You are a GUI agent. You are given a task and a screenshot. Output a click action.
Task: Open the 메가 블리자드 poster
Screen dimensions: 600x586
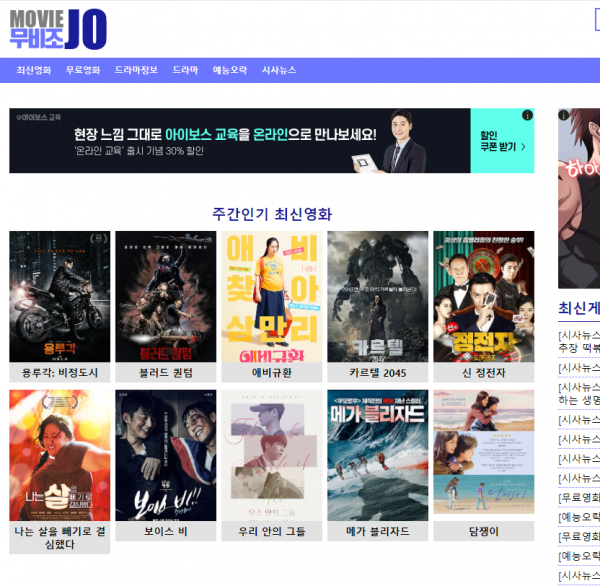tap(378, 455)
